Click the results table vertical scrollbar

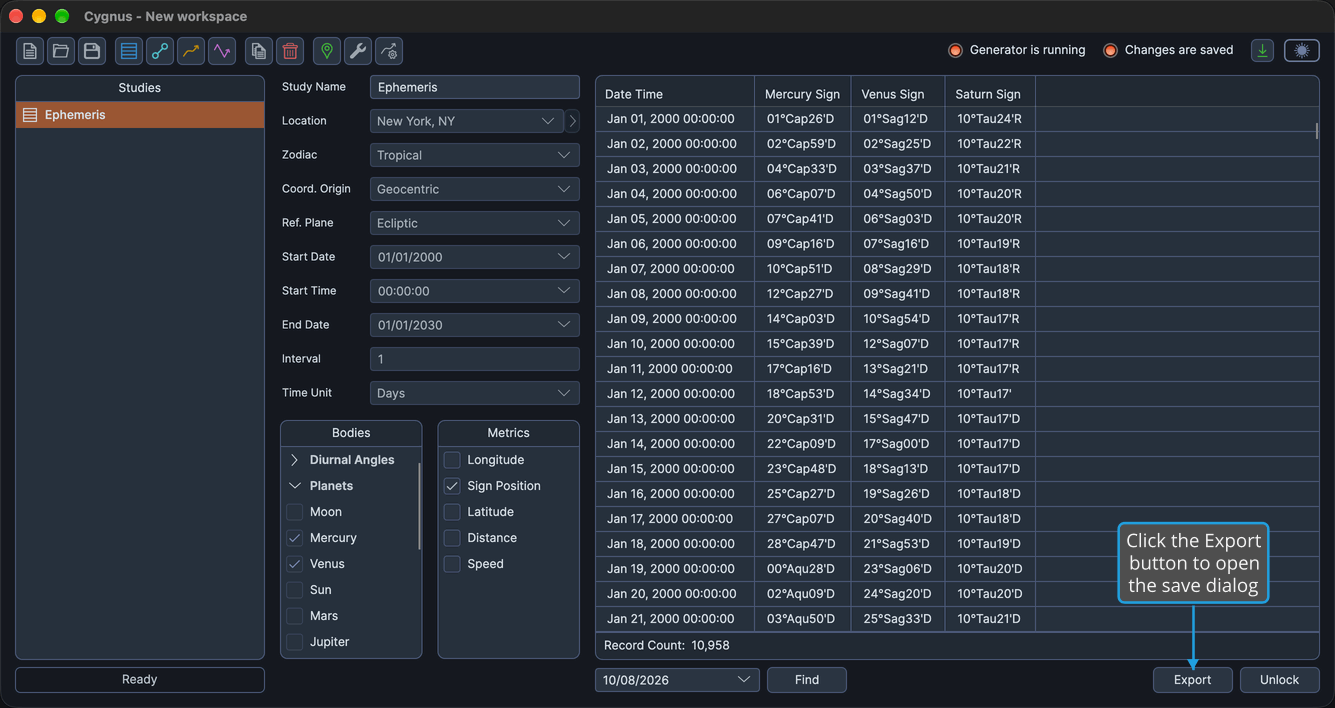coord(1316,130)
